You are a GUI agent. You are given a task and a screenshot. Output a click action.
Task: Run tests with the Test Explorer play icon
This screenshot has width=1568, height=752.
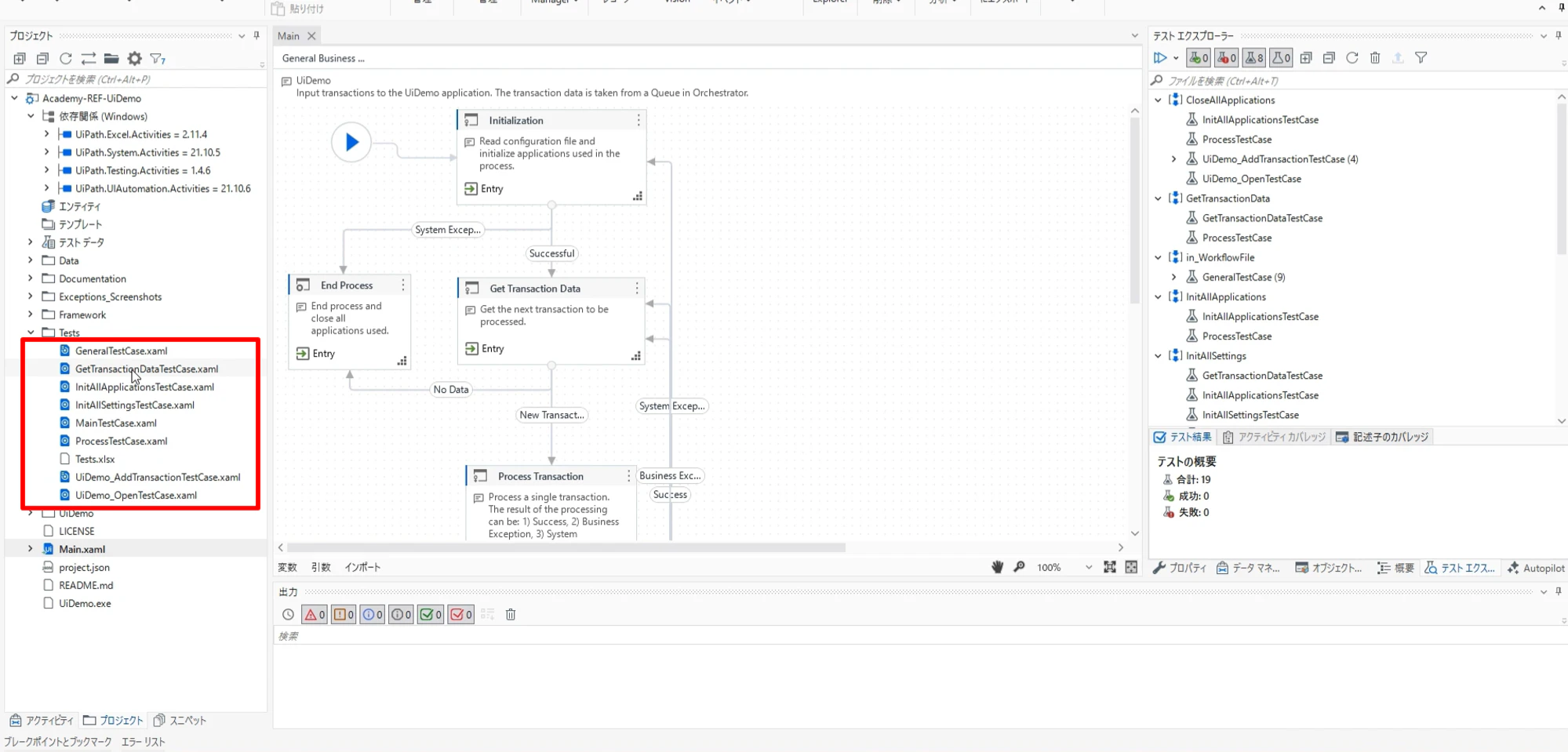1160,58
